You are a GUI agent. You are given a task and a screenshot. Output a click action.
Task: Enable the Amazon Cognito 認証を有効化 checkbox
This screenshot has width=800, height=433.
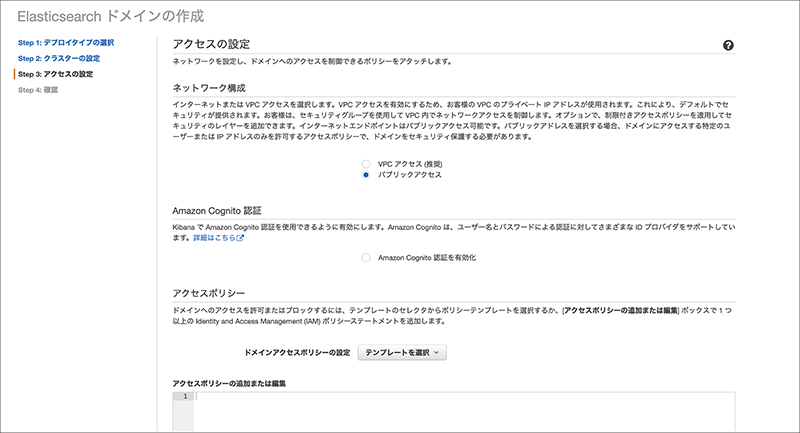366,258
